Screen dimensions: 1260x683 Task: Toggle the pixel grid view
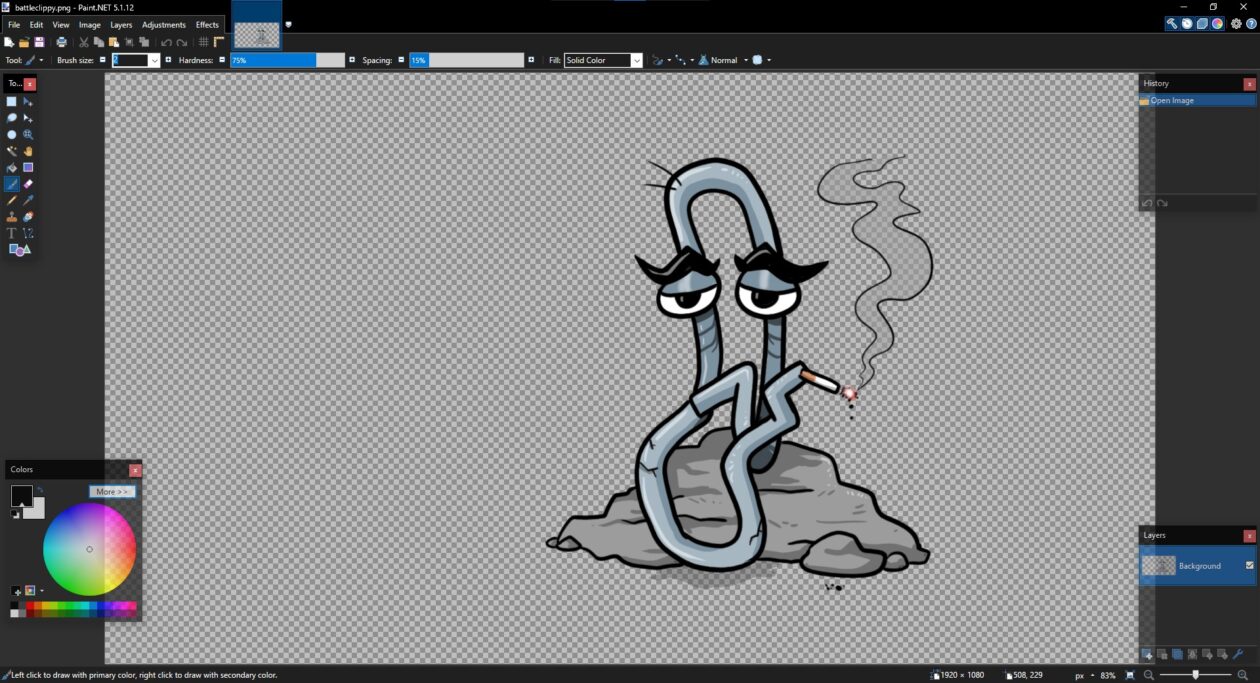(x=204, y=42)
